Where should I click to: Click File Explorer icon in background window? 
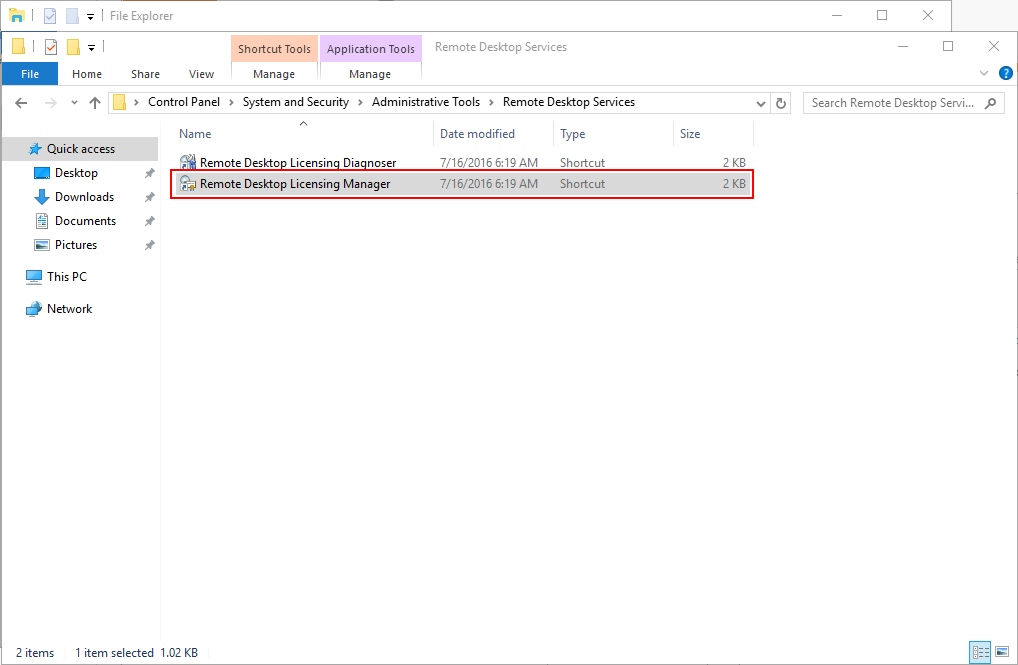tap(17, 16)
